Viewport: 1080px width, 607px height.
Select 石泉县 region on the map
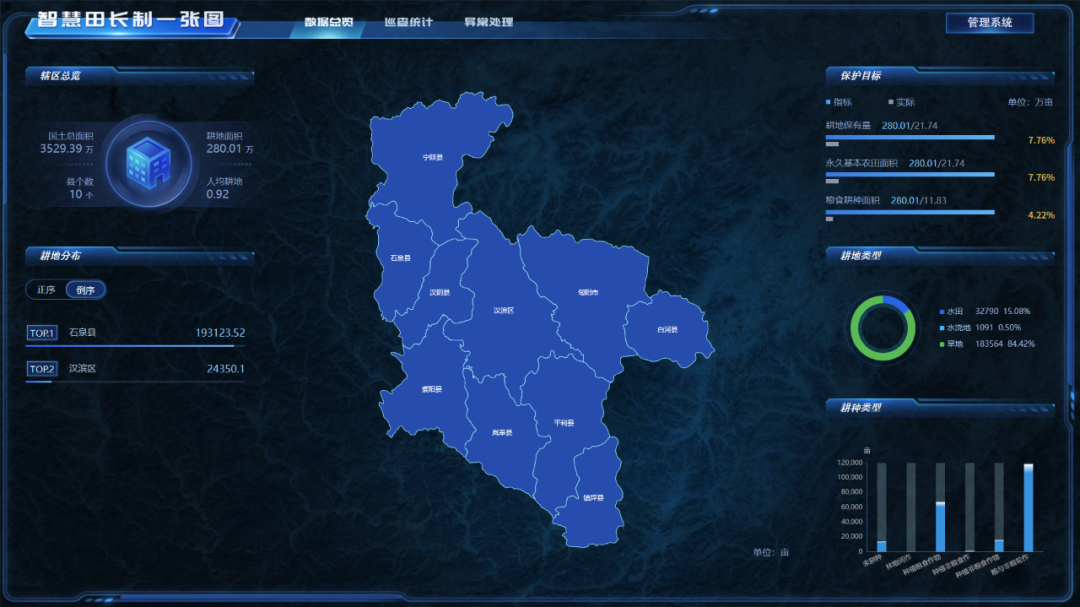tap(400, 258)
